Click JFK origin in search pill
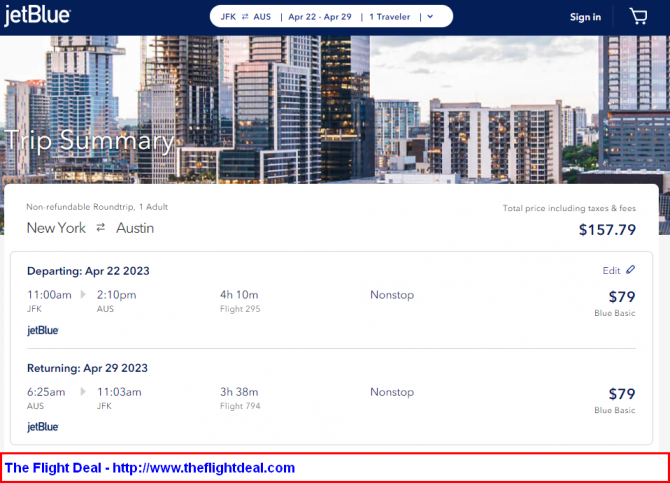 [228, 17]
